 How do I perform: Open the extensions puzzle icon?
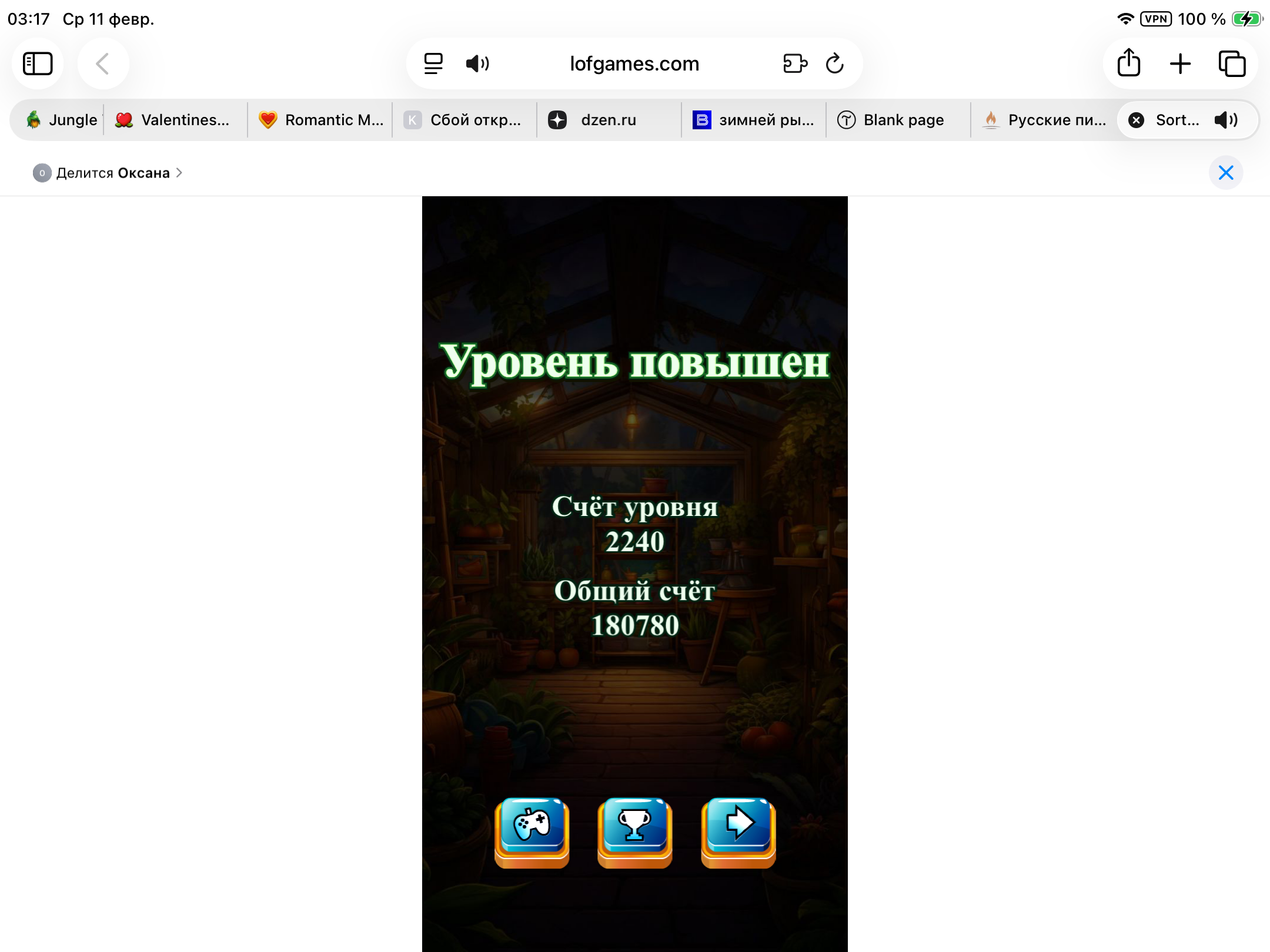pos(795,63)
